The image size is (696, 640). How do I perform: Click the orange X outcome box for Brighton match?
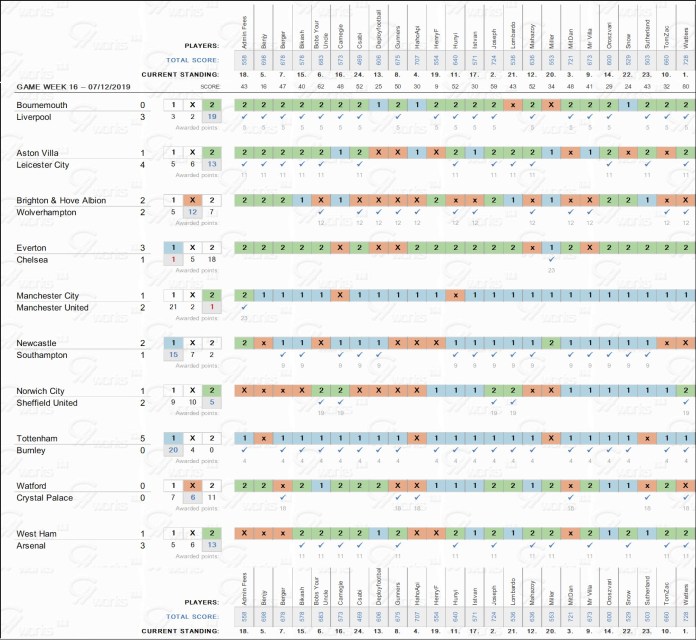[x=192, y=200]
